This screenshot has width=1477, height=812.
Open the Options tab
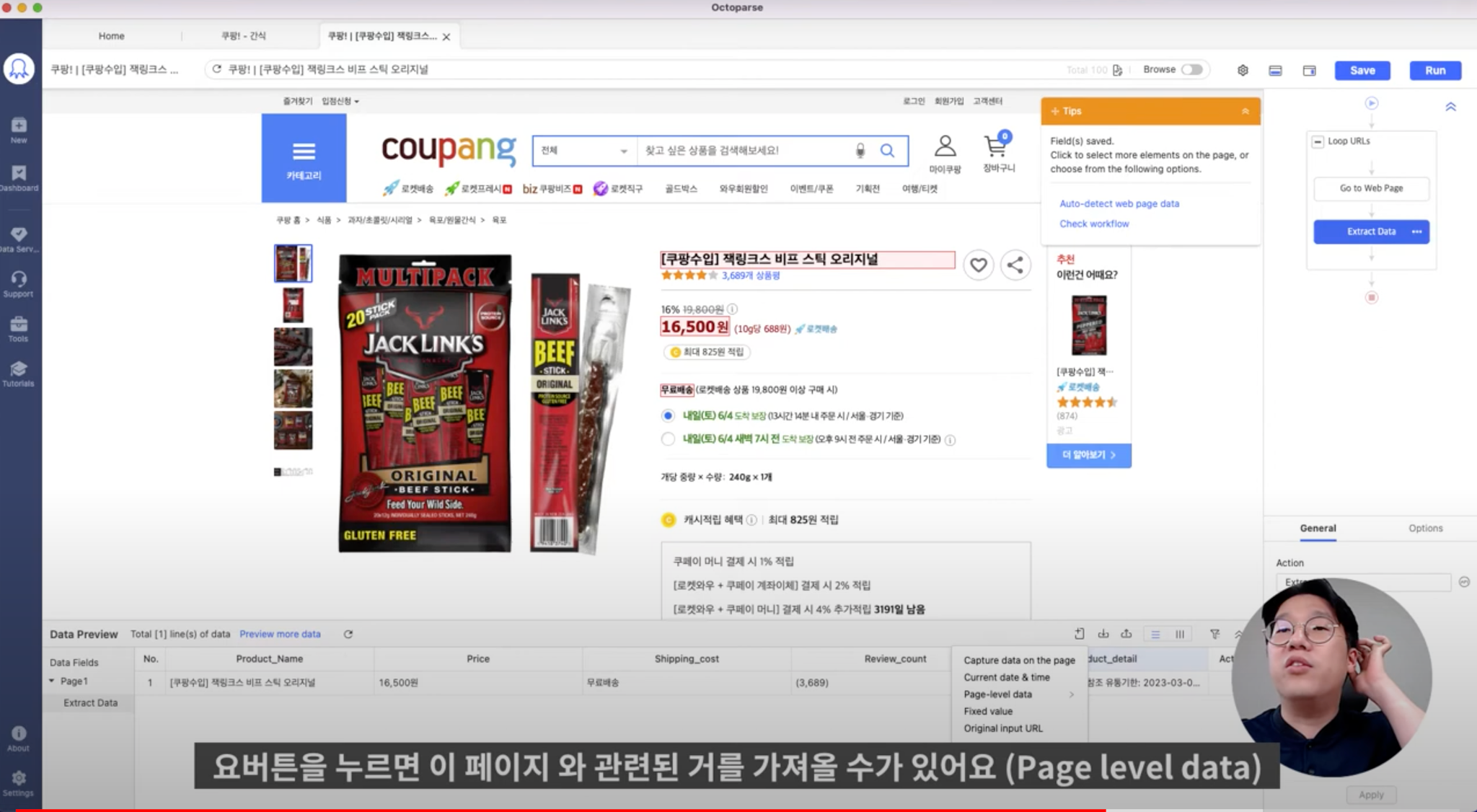[x=1425, y=528]
